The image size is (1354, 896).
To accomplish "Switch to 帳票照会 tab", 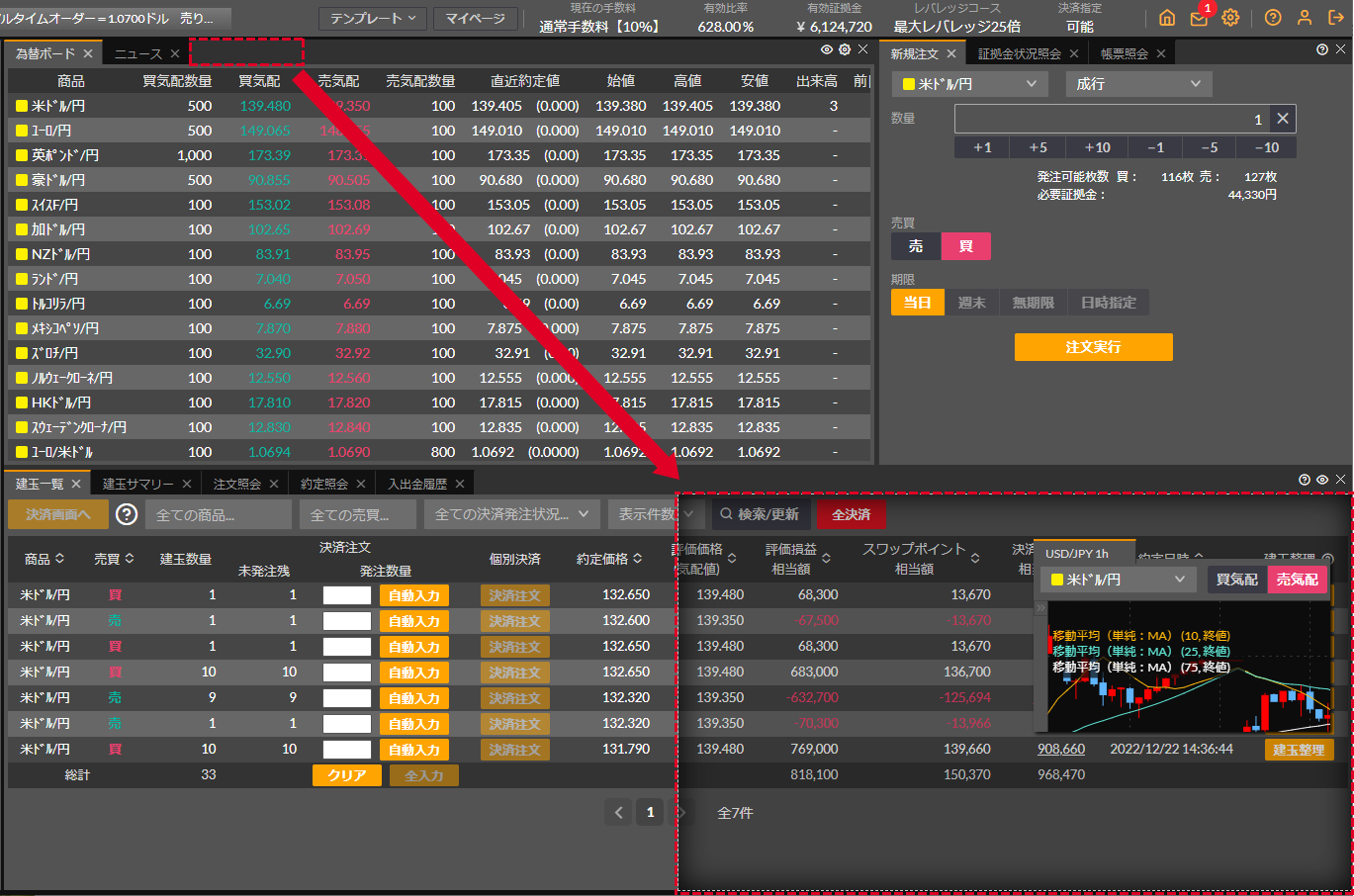I will point(1124,53).
